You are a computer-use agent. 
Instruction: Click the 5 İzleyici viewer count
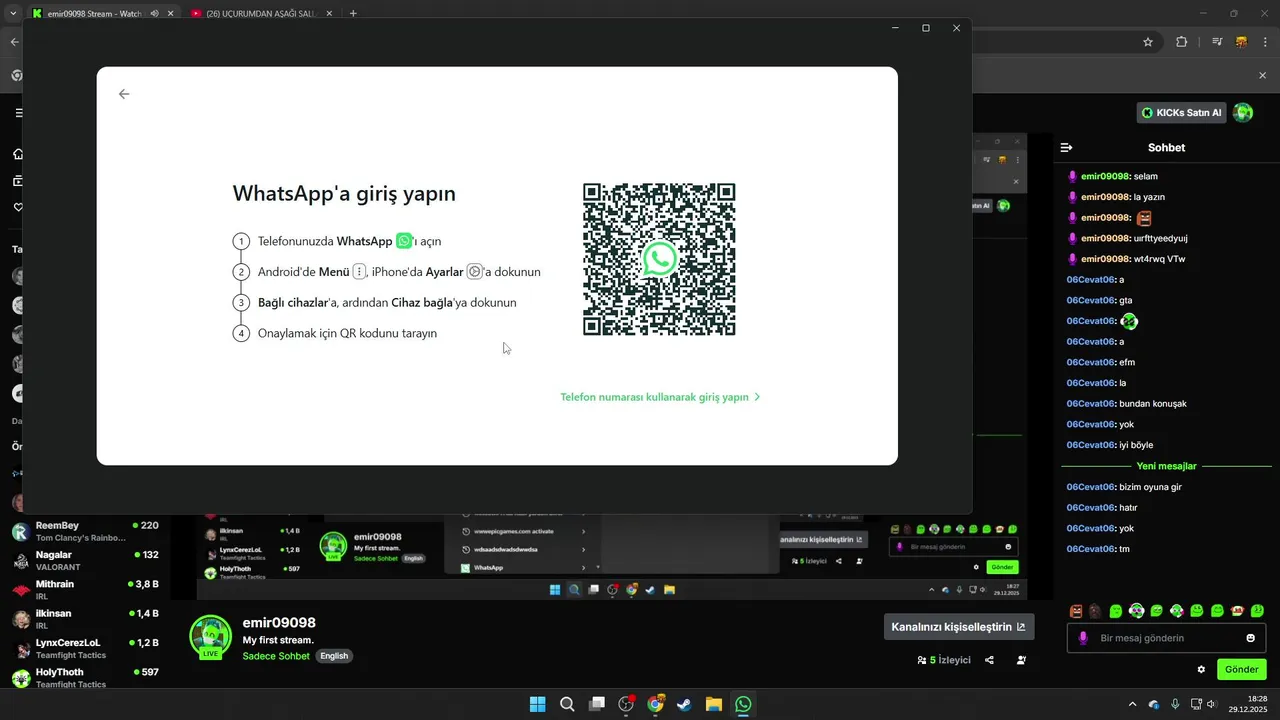click(x=944, y=660)
